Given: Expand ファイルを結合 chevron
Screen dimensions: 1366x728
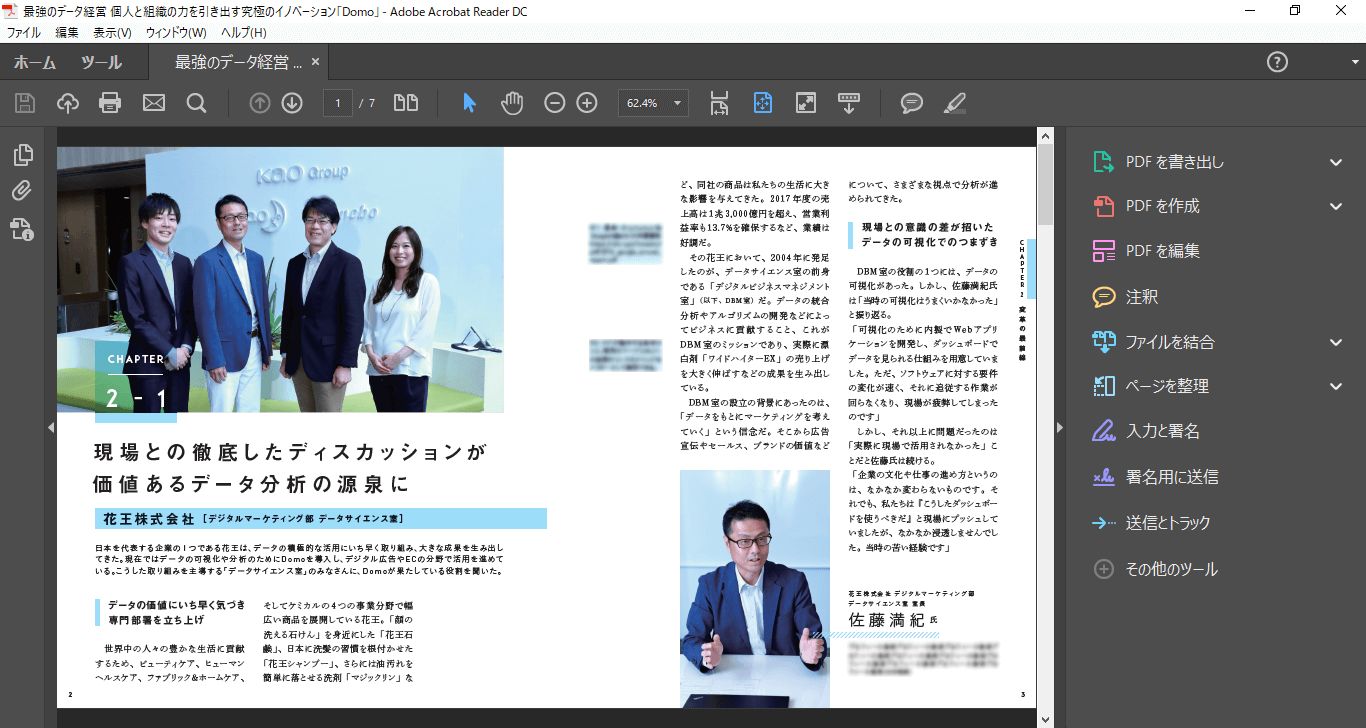Looking at the screenshot, I should 1336,342.
